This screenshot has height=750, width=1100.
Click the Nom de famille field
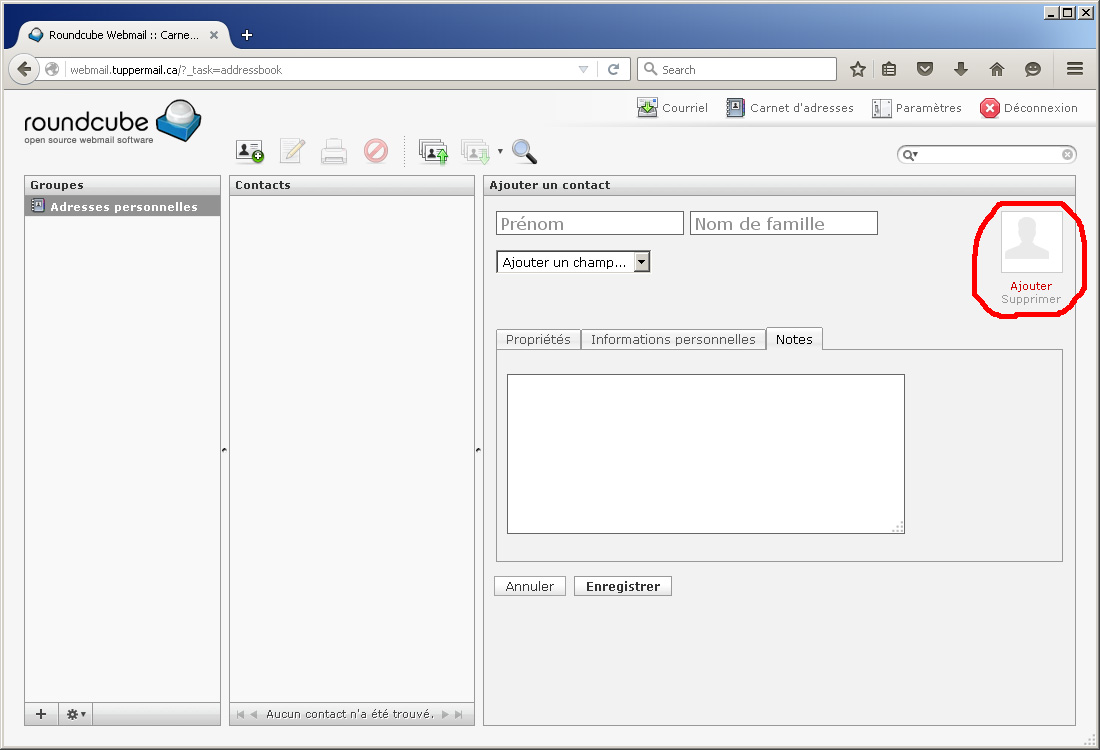click(783, 223)
